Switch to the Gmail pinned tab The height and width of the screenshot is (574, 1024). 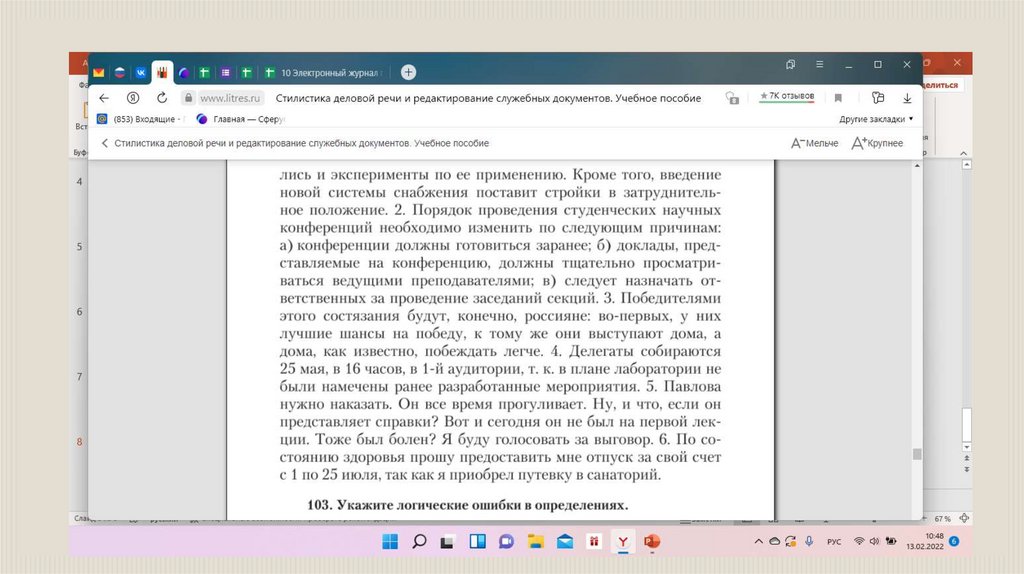(99, 73)
